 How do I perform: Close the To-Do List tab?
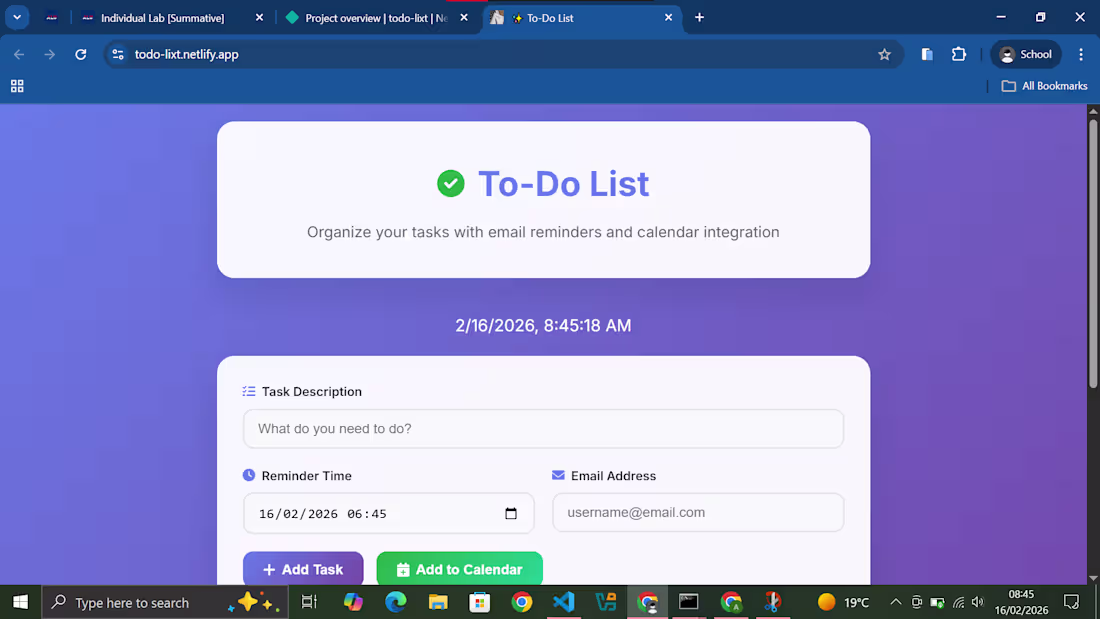669,18
